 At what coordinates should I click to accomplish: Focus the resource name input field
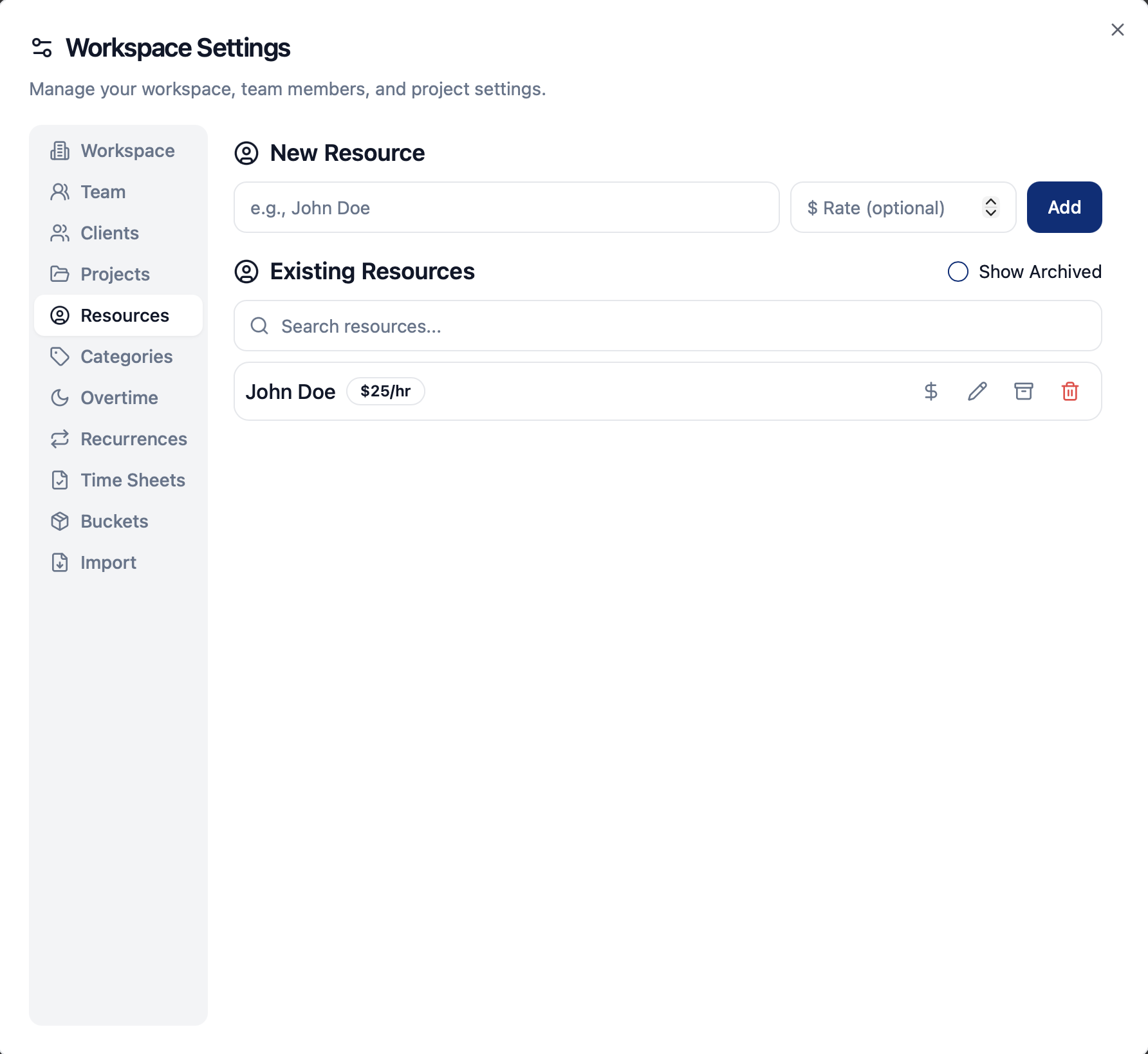[506, 207]
